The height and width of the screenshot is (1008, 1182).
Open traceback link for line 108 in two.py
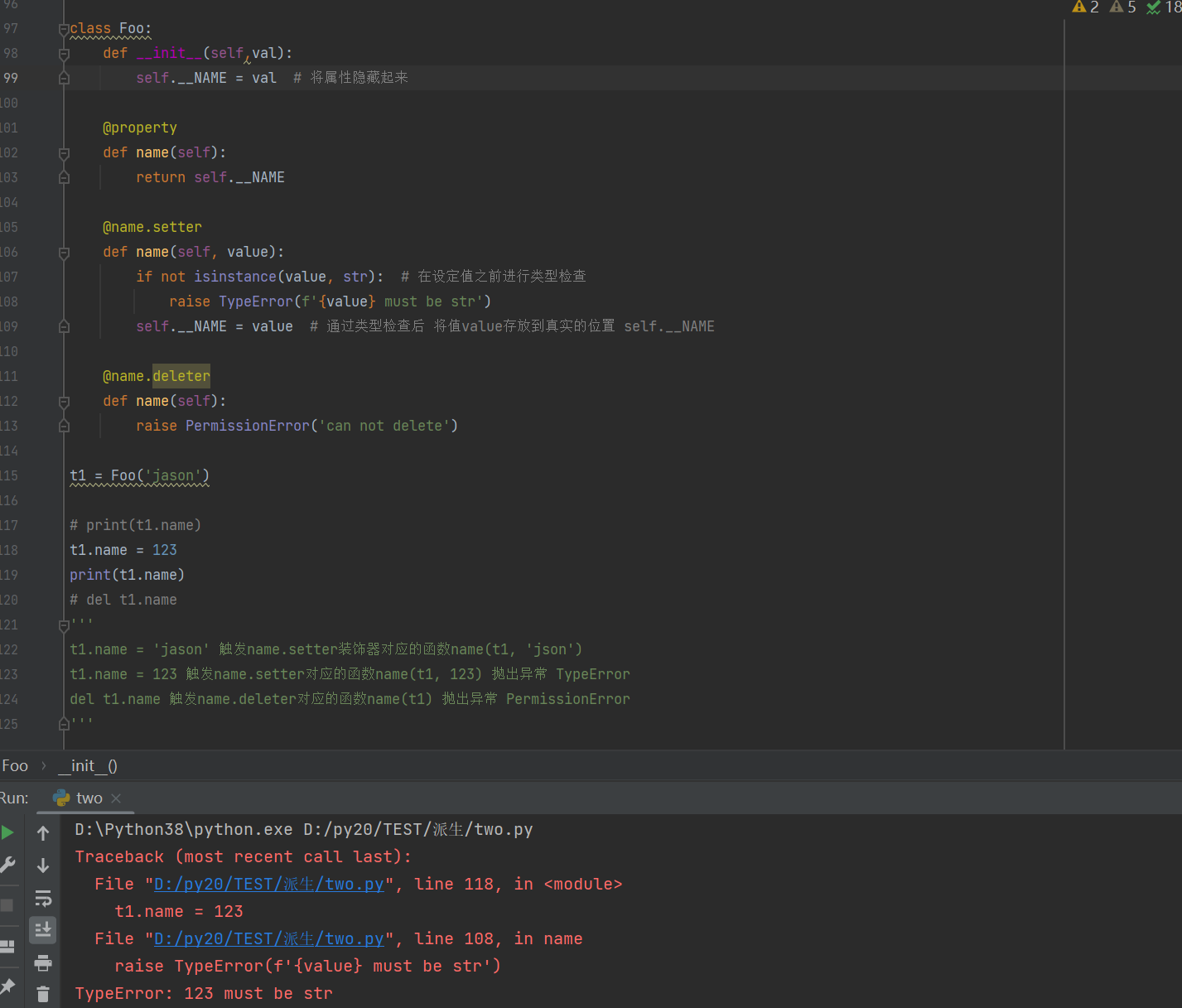[269, 938]
